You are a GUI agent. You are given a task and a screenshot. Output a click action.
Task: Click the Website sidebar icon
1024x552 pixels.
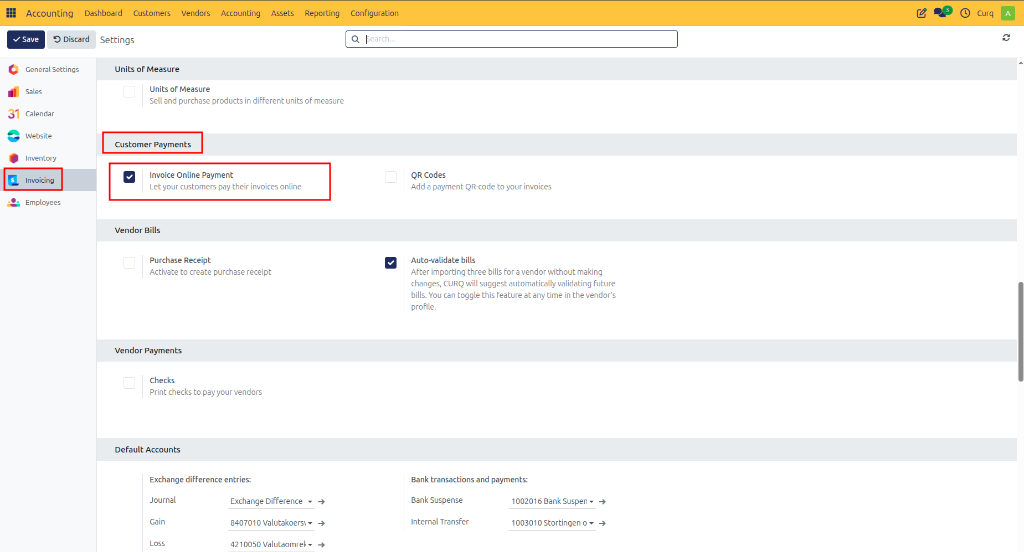tap(14, 136)
